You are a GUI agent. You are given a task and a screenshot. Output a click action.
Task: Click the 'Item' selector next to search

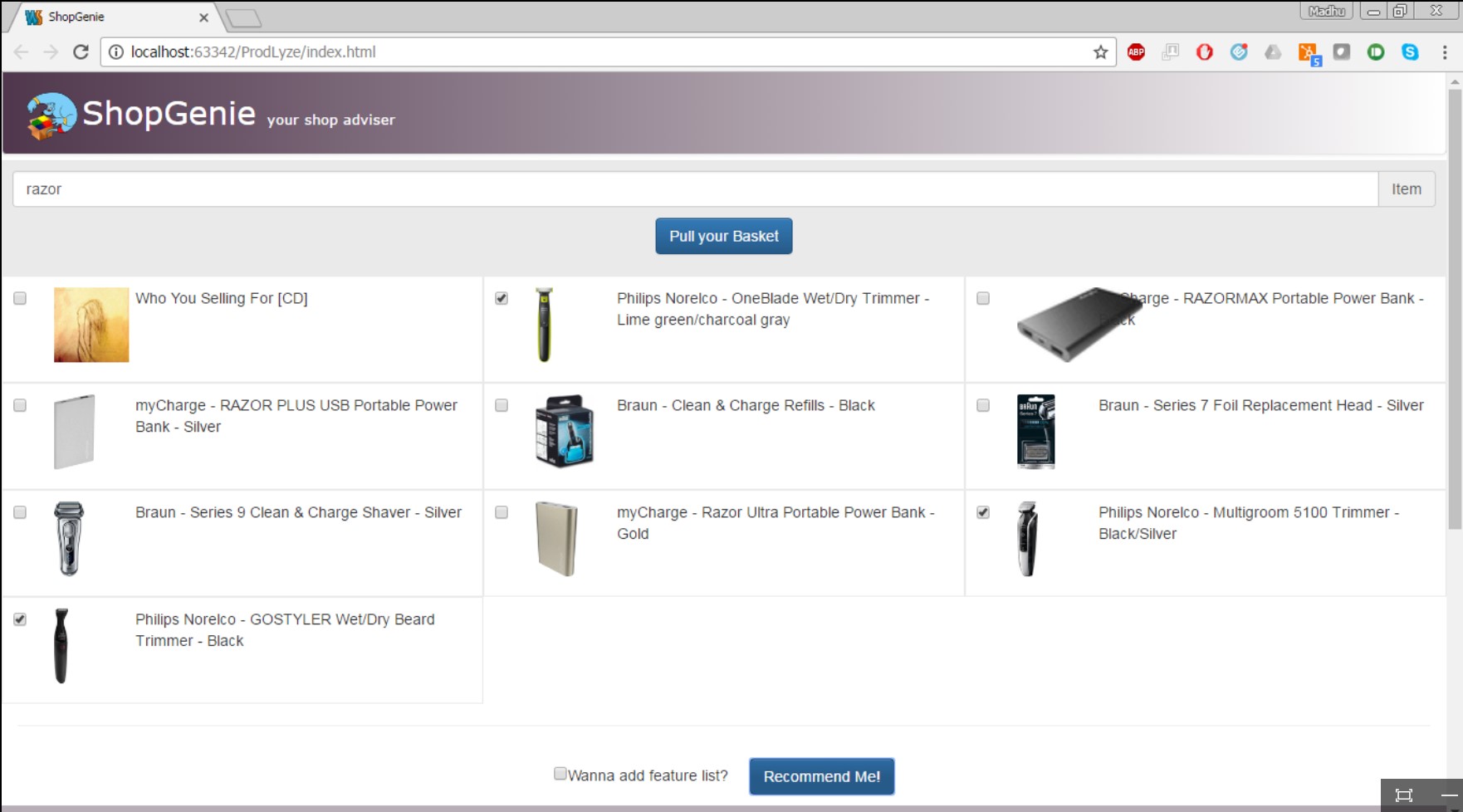pyautogui.click(x=1407, y=188)
